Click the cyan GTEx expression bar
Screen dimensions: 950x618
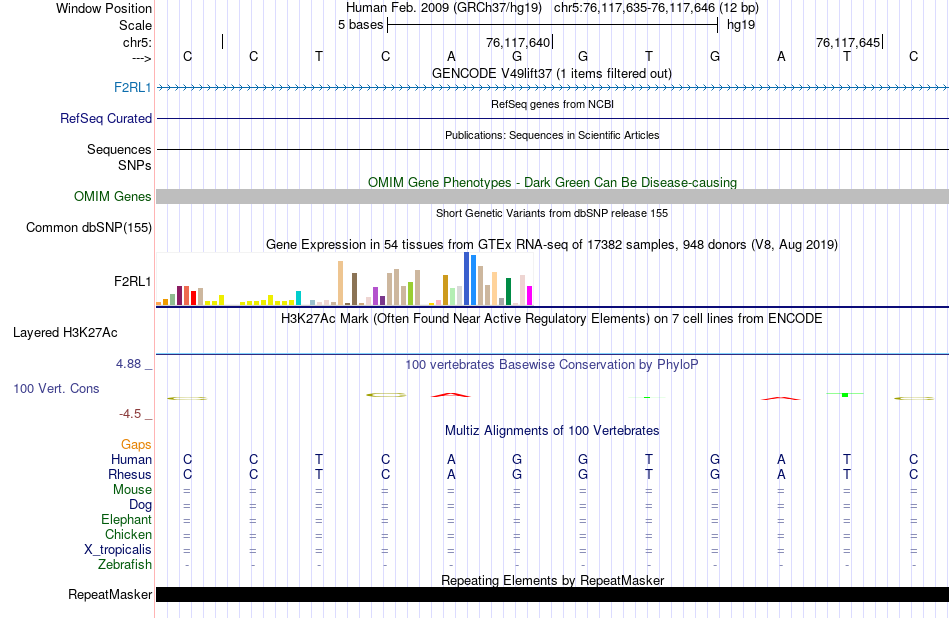point(298,298)
